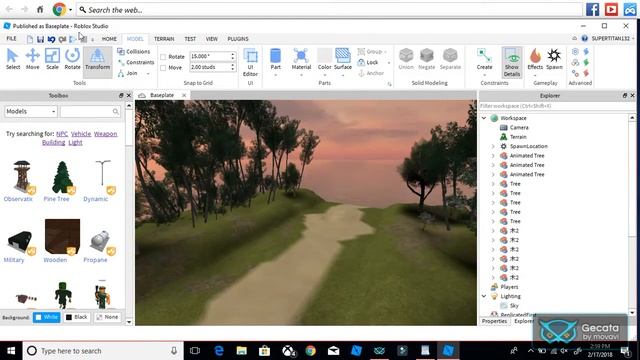
Task: Click the Weapon search suggestion link
Action: click(105, 134)
